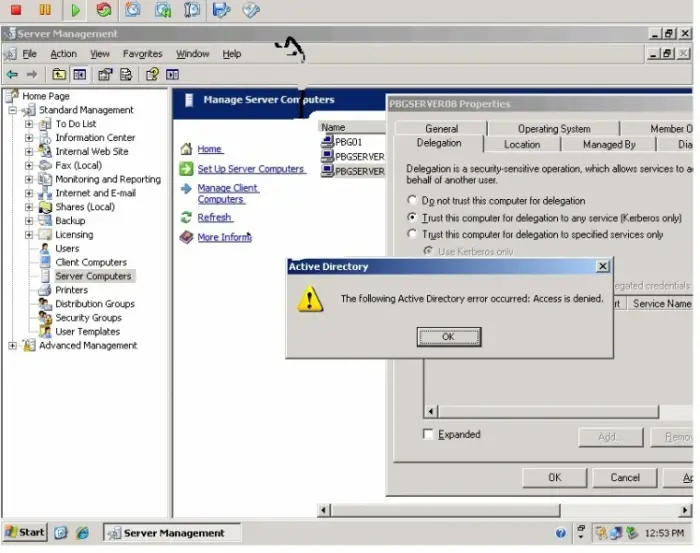Click the Help toolbar icon with question mark
The image size is (700, 553).
click(152, 74)
